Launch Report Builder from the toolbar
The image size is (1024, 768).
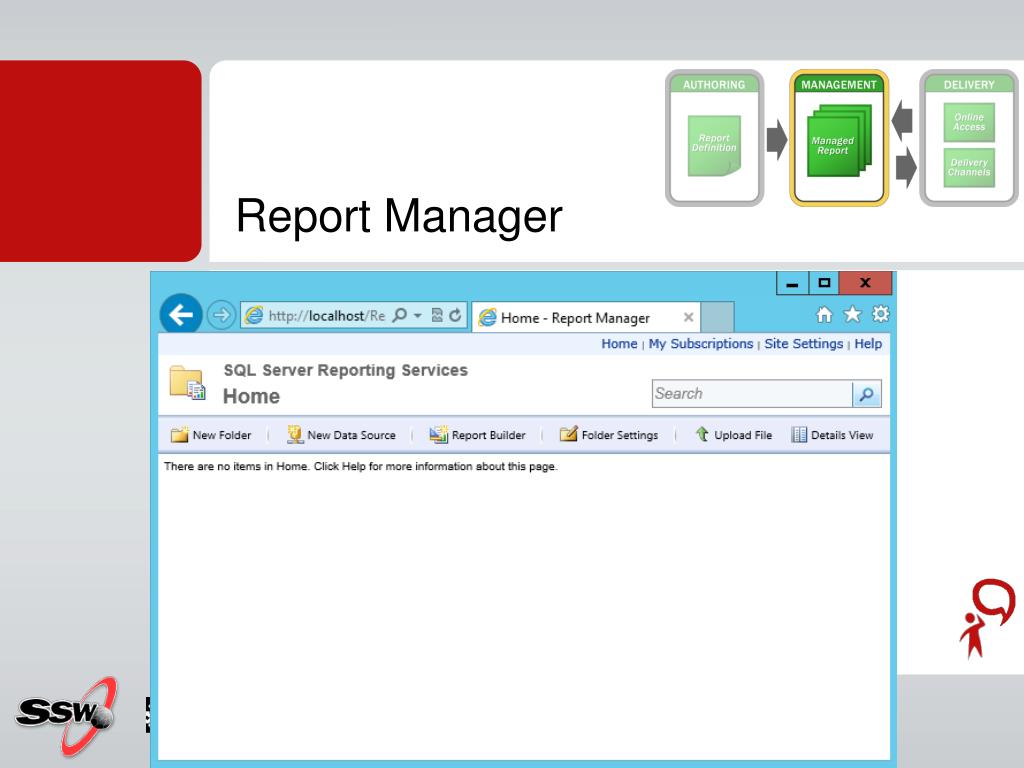[477, 435]
